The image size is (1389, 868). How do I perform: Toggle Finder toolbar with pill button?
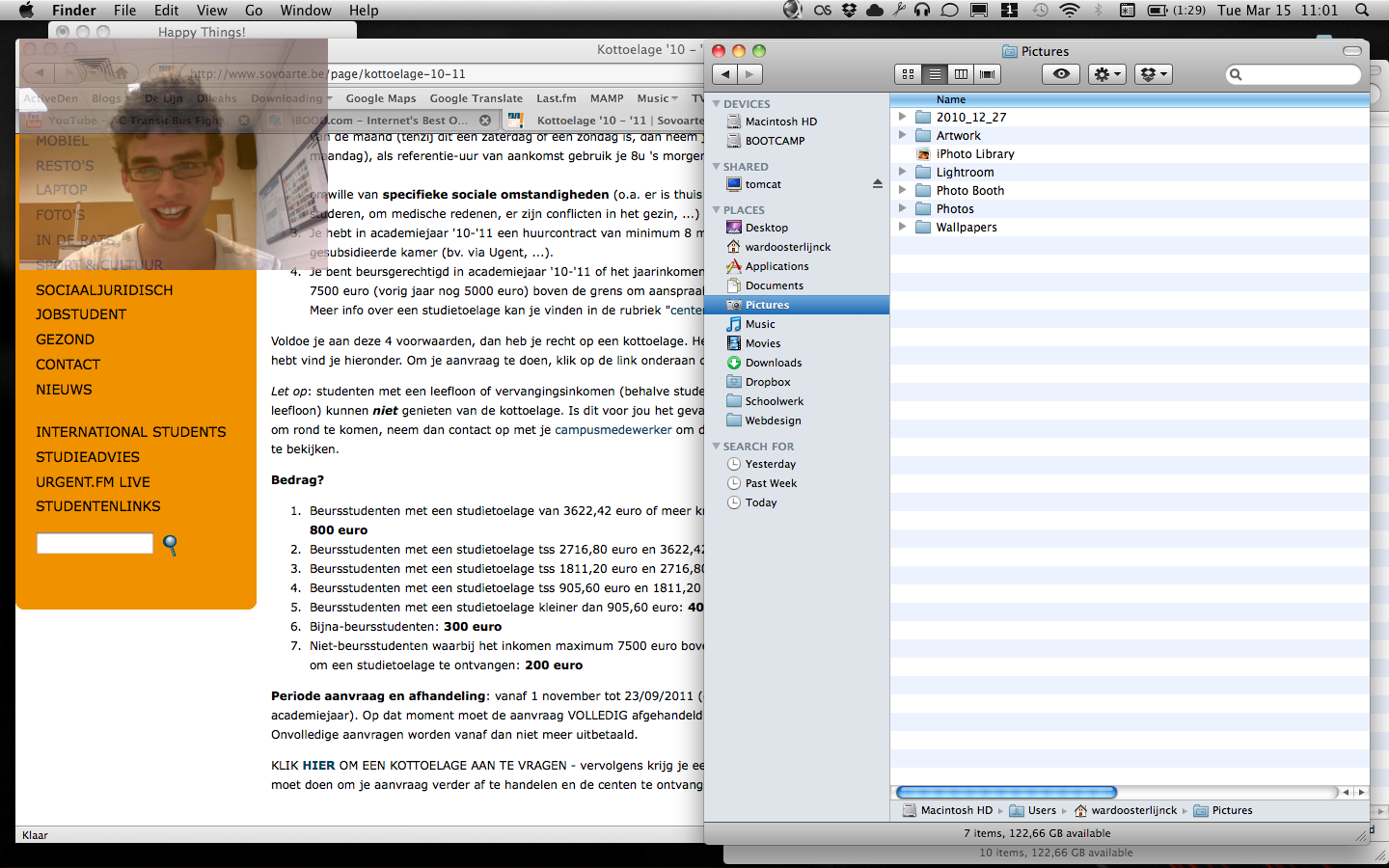pyautogui.click(x=1352, y=51)
